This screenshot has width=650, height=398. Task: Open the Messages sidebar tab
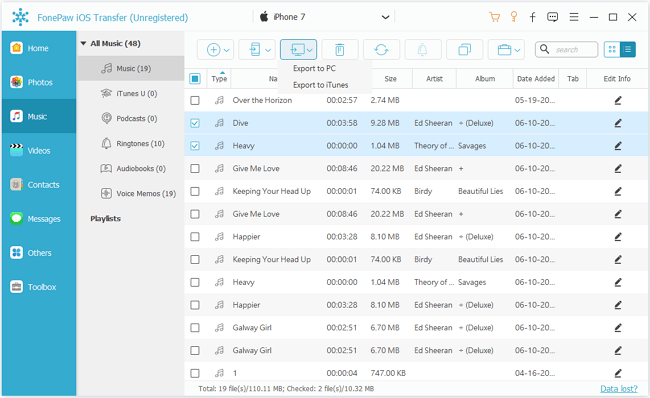pos(39,218)
